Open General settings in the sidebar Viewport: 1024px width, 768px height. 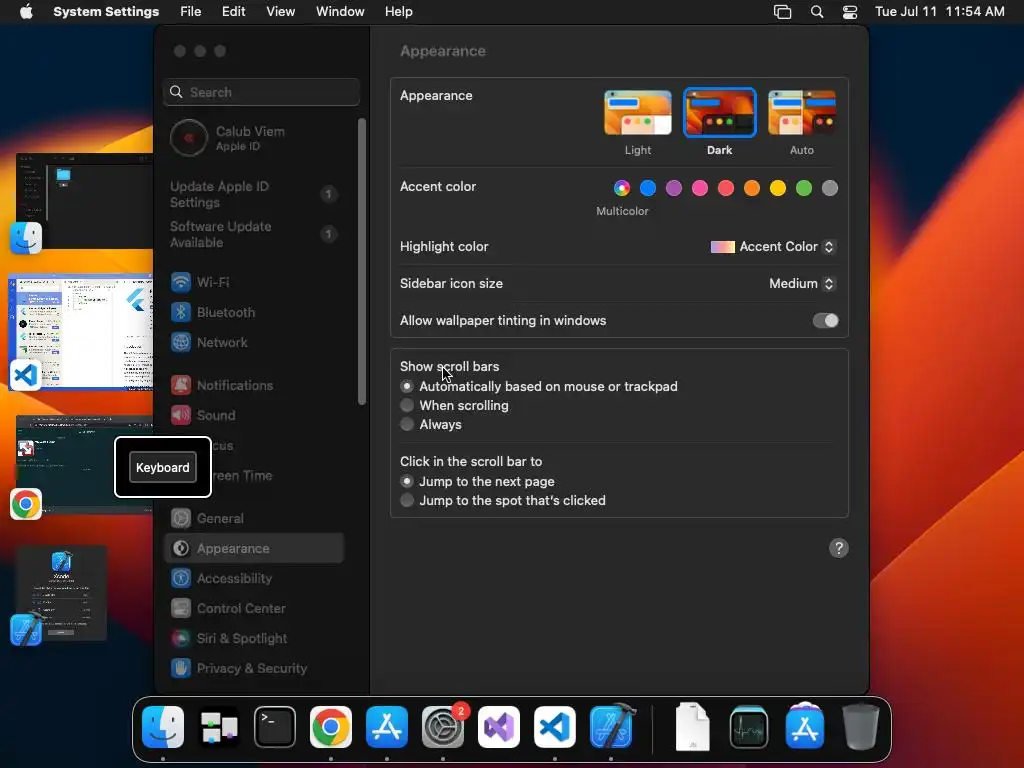pos(254,519)
